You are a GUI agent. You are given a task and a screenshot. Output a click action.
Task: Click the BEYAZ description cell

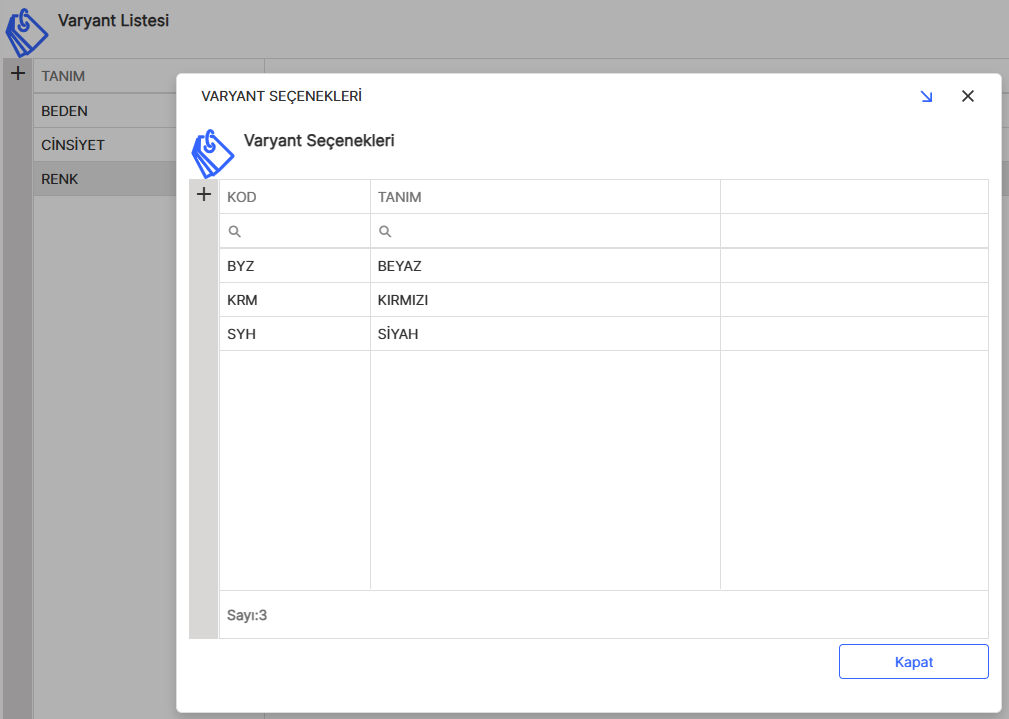click(x=544, y=266)
